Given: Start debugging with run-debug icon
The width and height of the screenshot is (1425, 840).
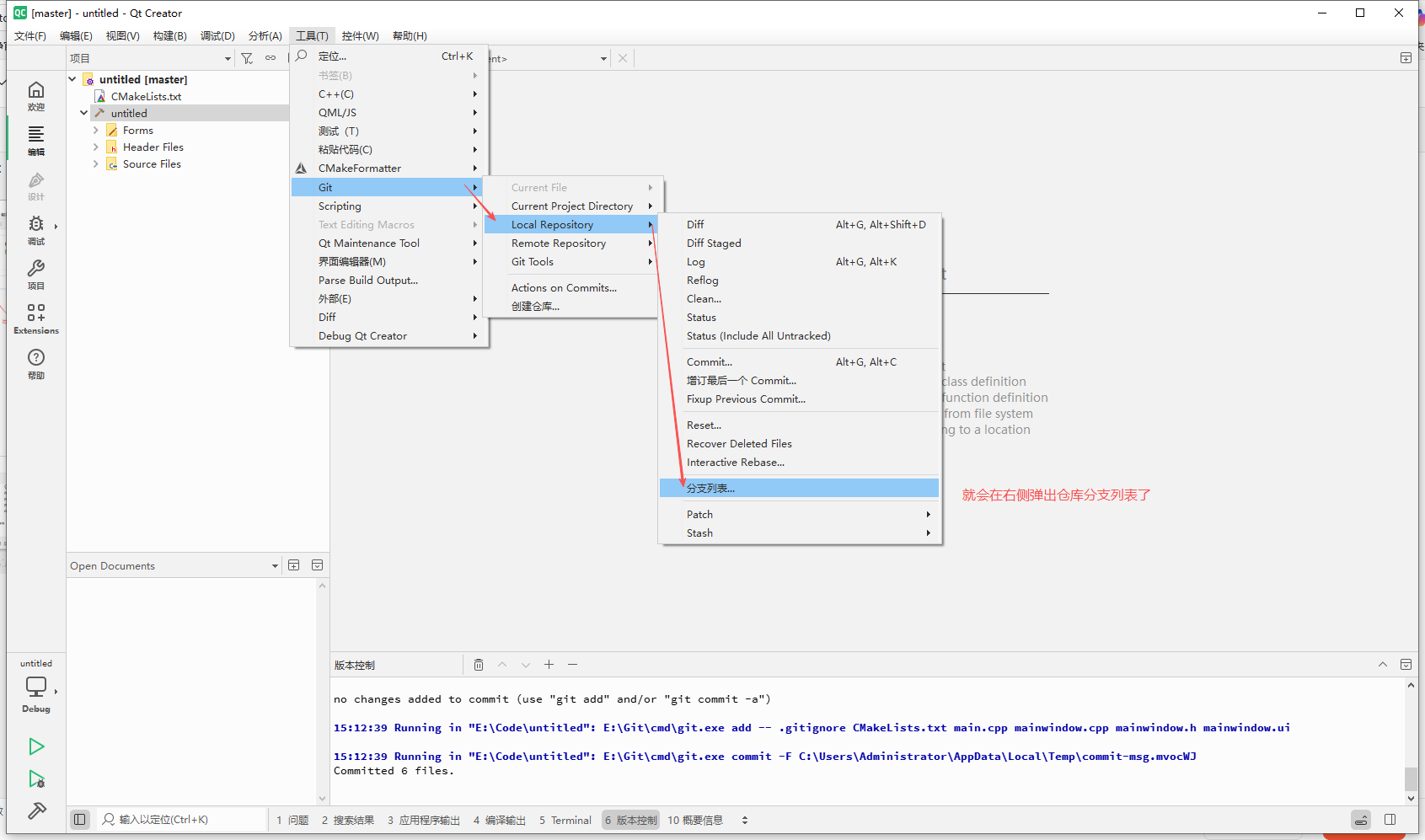Looking at the screenshot, I should click(x=36, y=778).
